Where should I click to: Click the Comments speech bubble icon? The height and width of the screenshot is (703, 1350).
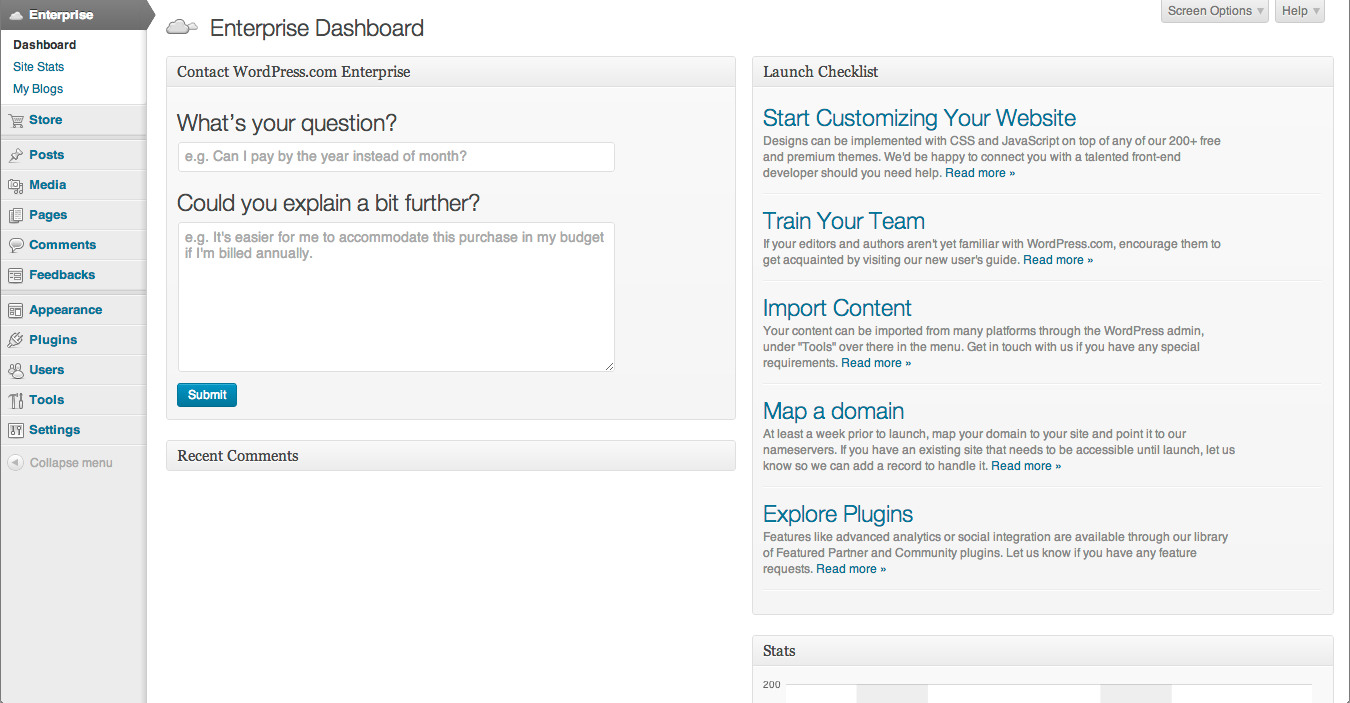(x=16, y=245)
